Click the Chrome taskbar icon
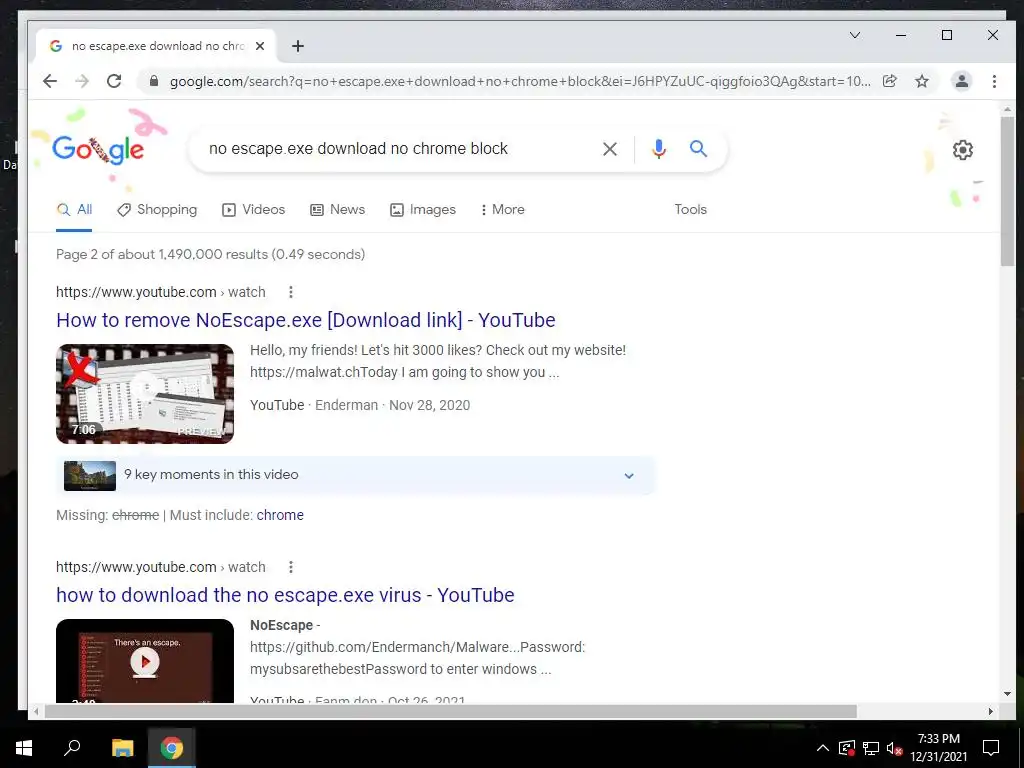 pos(172,748)
